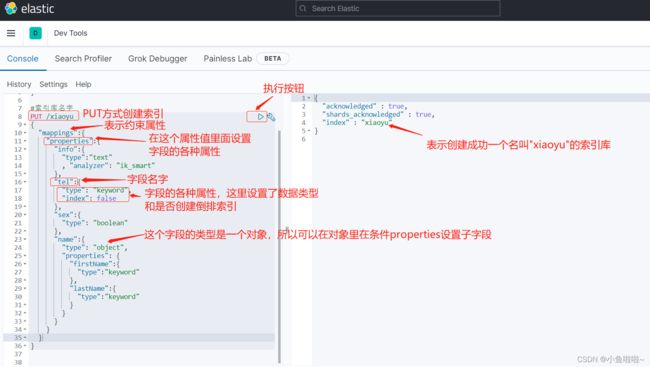Fold the tel field at line 16
This screenshot has height=367, width=650.
25,182
